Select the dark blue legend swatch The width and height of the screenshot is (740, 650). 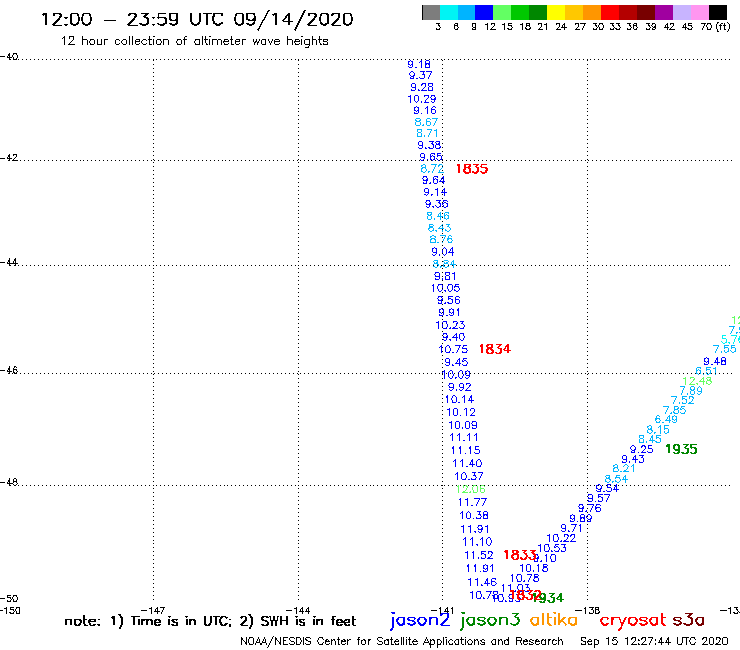point(484,12)
